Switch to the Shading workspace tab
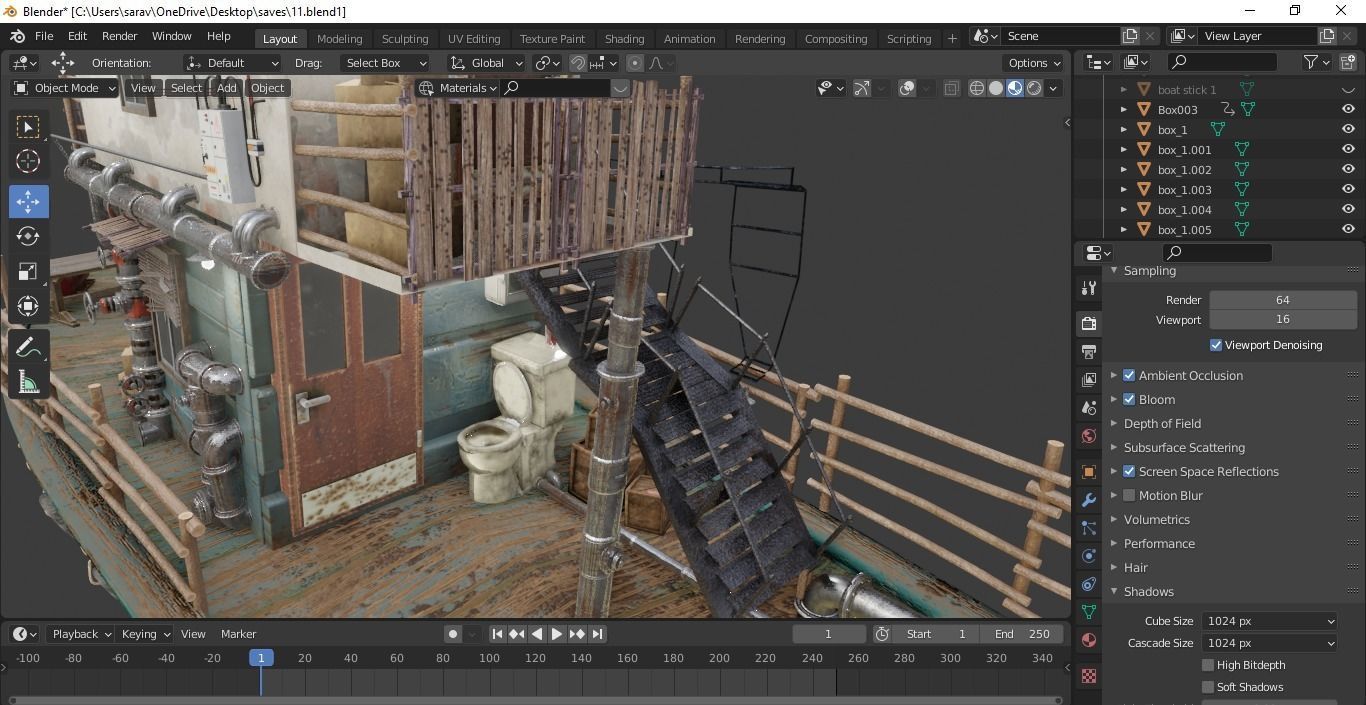Image resolution: width=1366 pixels, height=705 pixels. [624, 39]
